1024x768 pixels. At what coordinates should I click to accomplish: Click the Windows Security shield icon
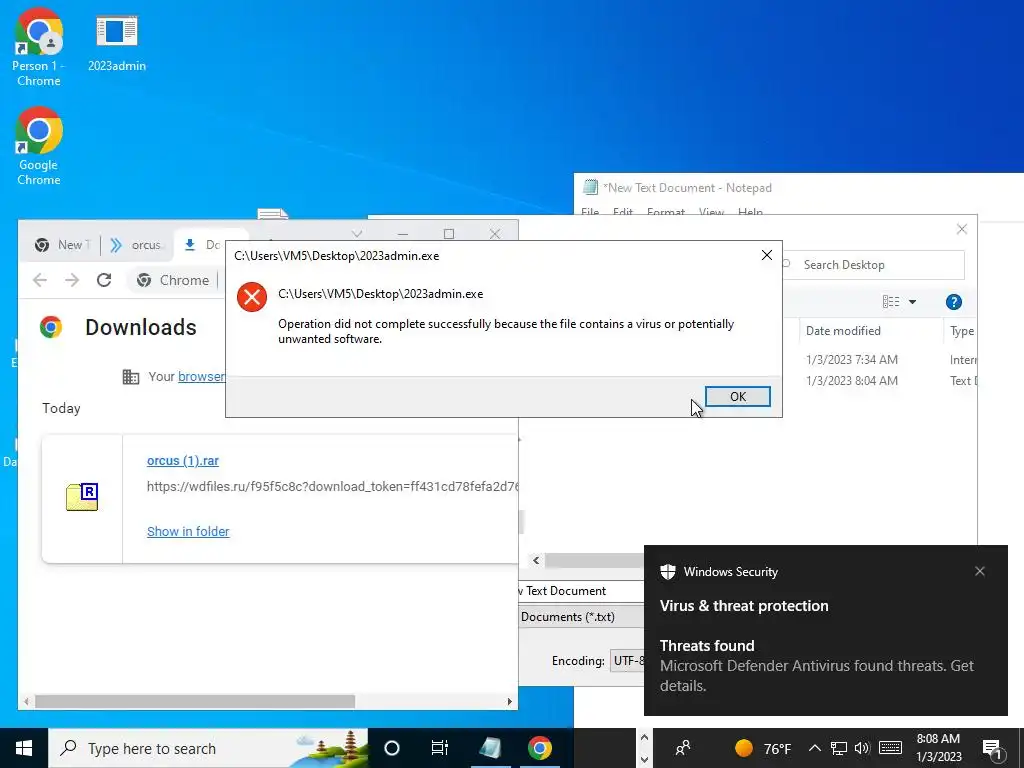tap(667, 571)
